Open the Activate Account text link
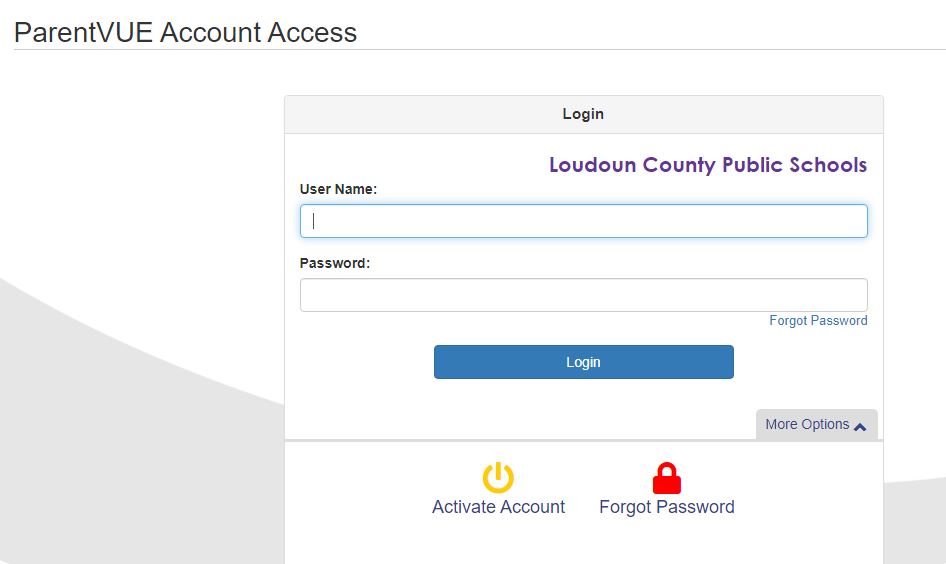The image size is (946, 564). coord(498,507)
